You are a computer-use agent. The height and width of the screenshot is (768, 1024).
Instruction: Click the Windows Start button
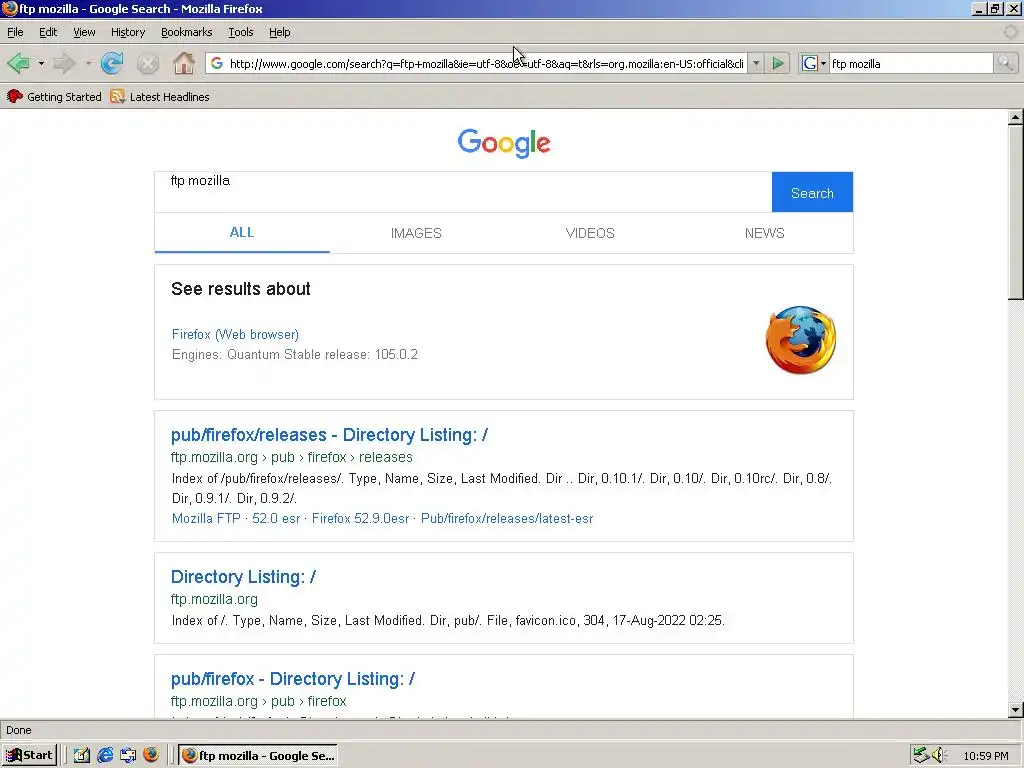[x=29, y=756]
